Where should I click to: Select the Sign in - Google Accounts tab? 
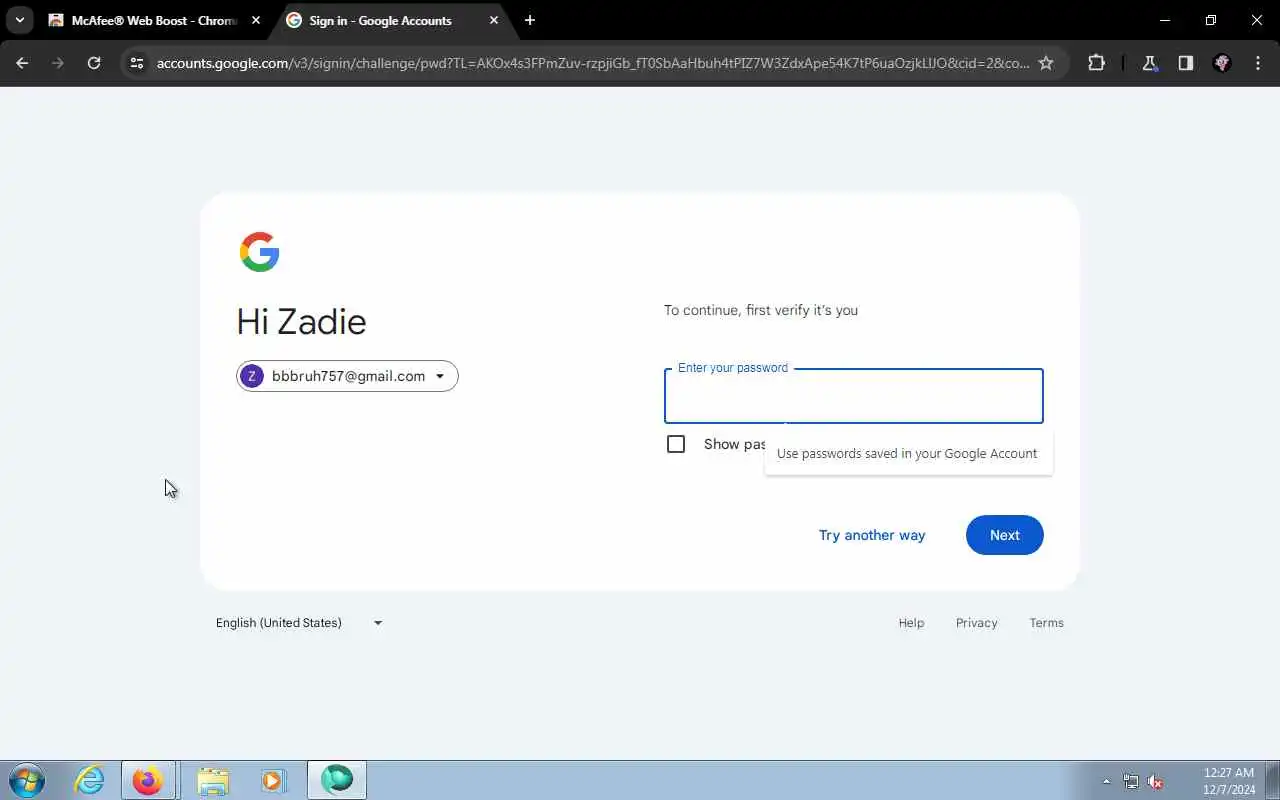tap(392, 20)
